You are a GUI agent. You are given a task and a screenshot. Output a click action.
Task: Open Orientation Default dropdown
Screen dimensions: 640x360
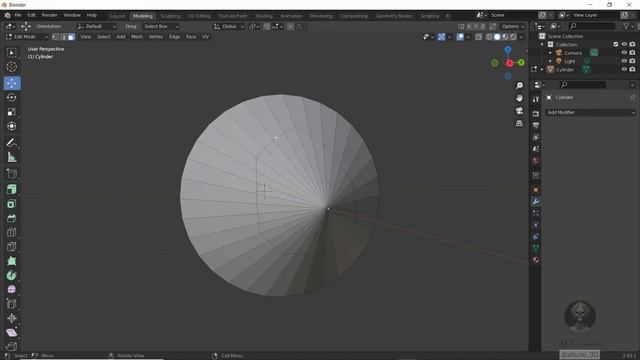[x=96, y=27]
